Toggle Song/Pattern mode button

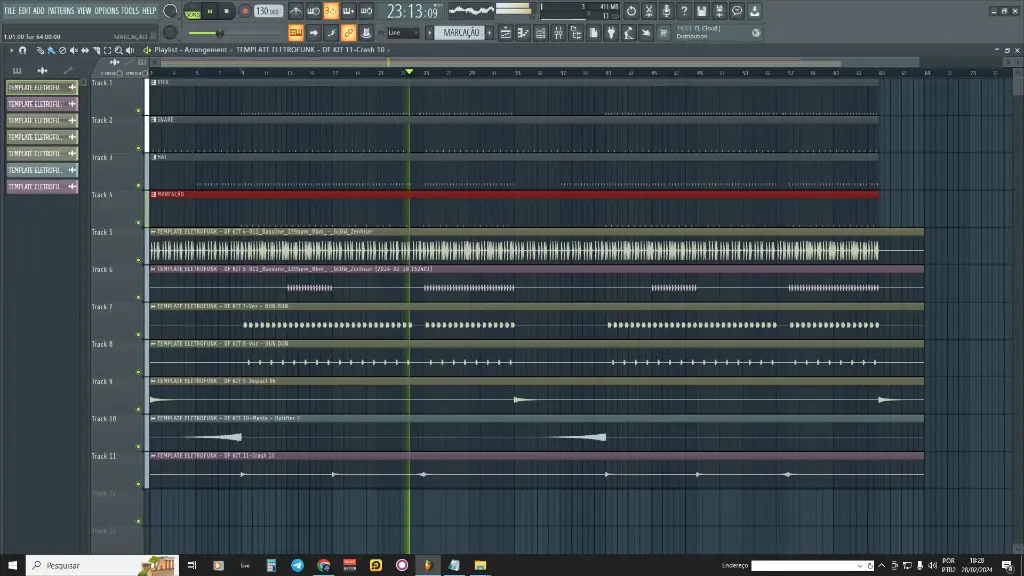tap(193, 11)
